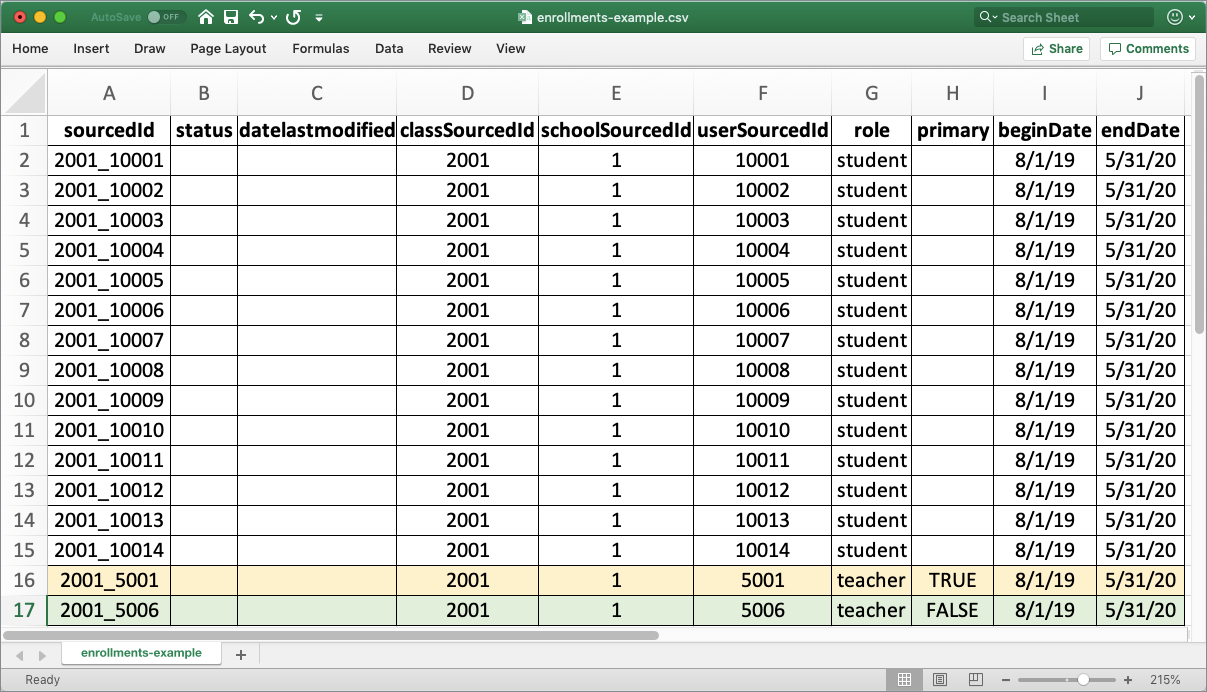Screen dimensions: 1207x692
Task: Switch to Page Layout view in status bar
Action: [940, 680]
